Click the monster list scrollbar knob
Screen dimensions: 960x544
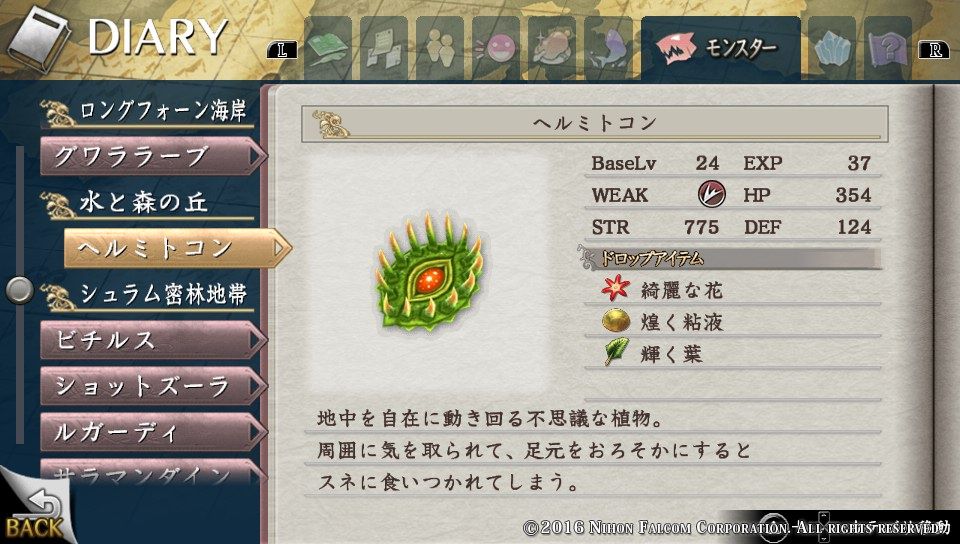[x=19, y=291]
